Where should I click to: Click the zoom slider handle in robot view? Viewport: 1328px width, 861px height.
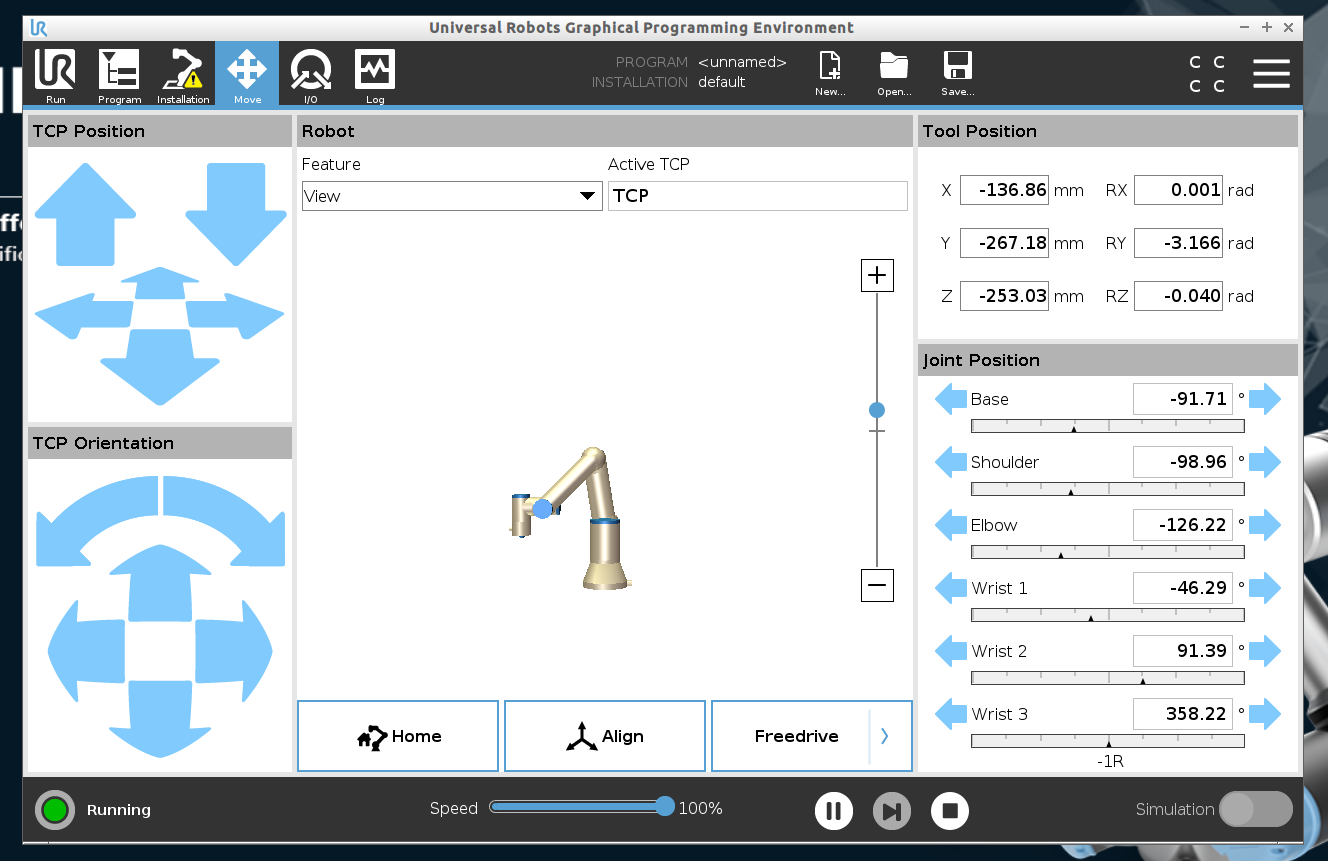pyautogui.click(x=877, y=410)
